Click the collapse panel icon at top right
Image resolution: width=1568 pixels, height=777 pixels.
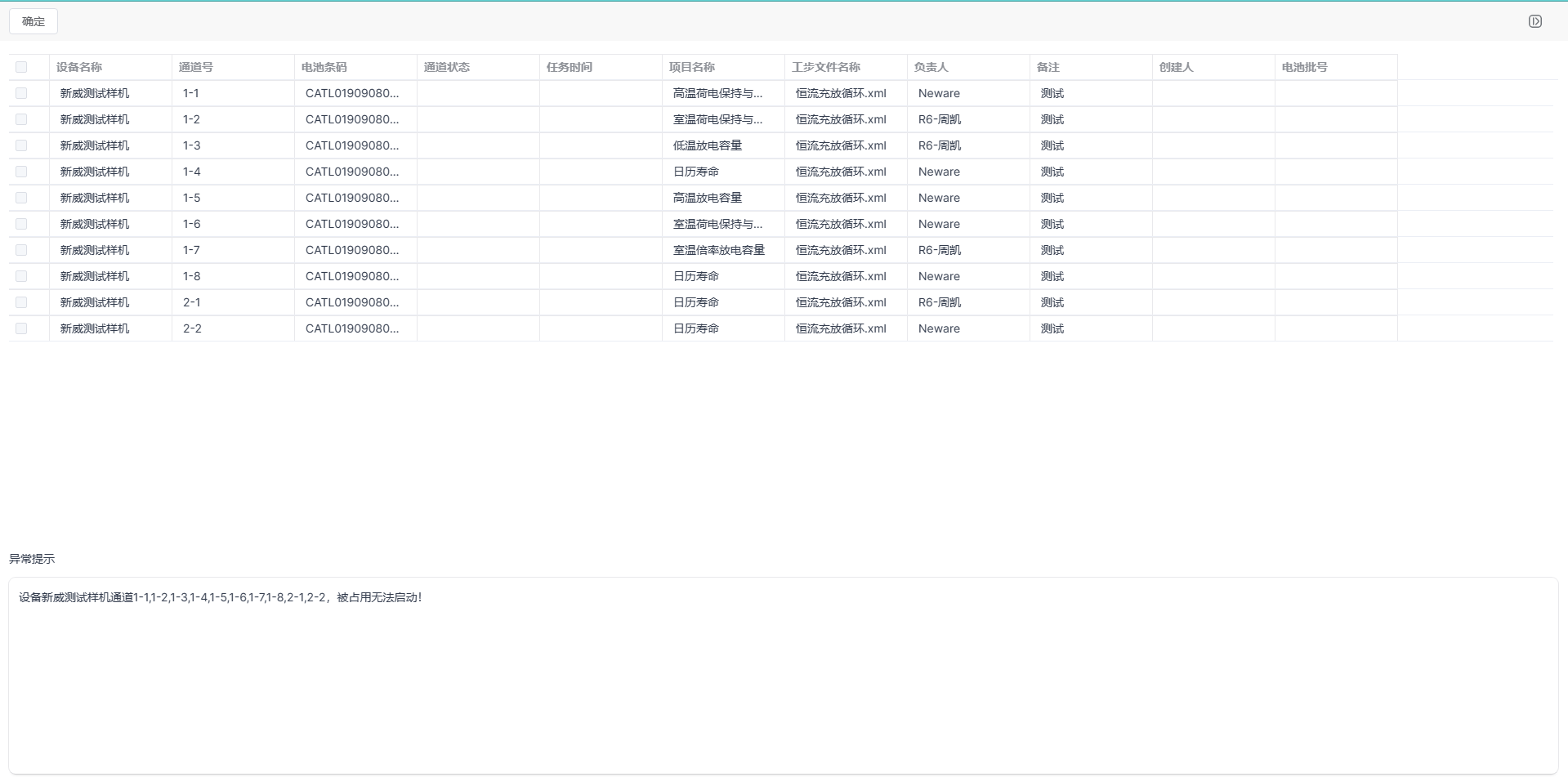(1534, 21)
